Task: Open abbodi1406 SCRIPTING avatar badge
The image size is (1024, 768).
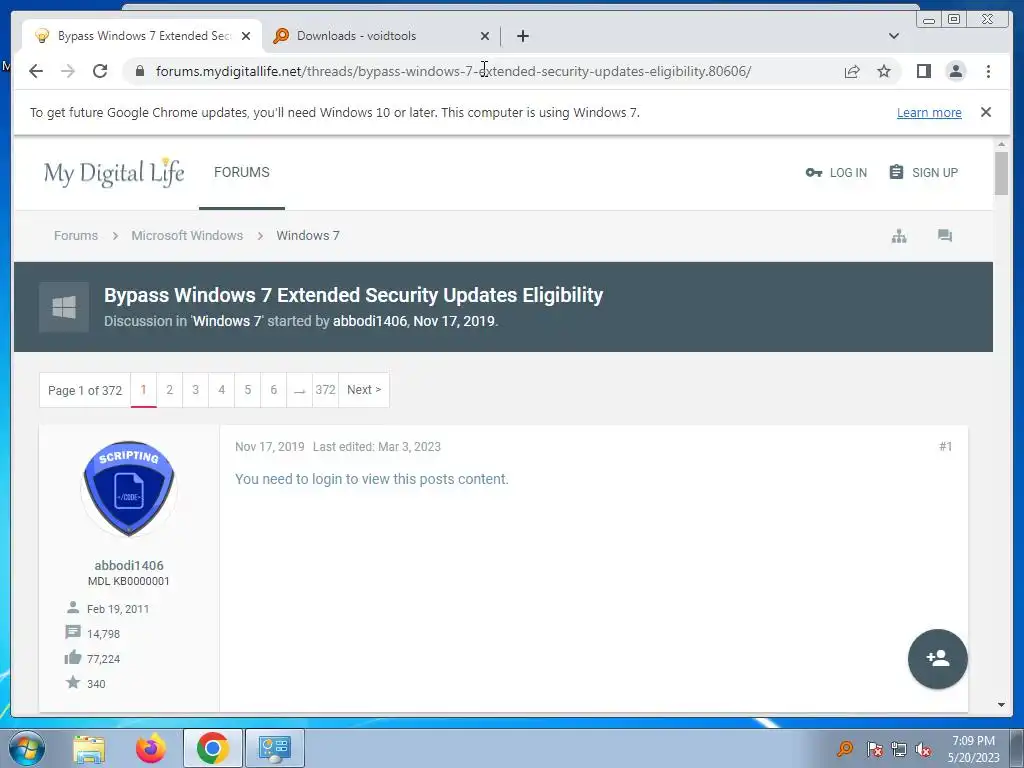Action: click(x=129, y=488)
